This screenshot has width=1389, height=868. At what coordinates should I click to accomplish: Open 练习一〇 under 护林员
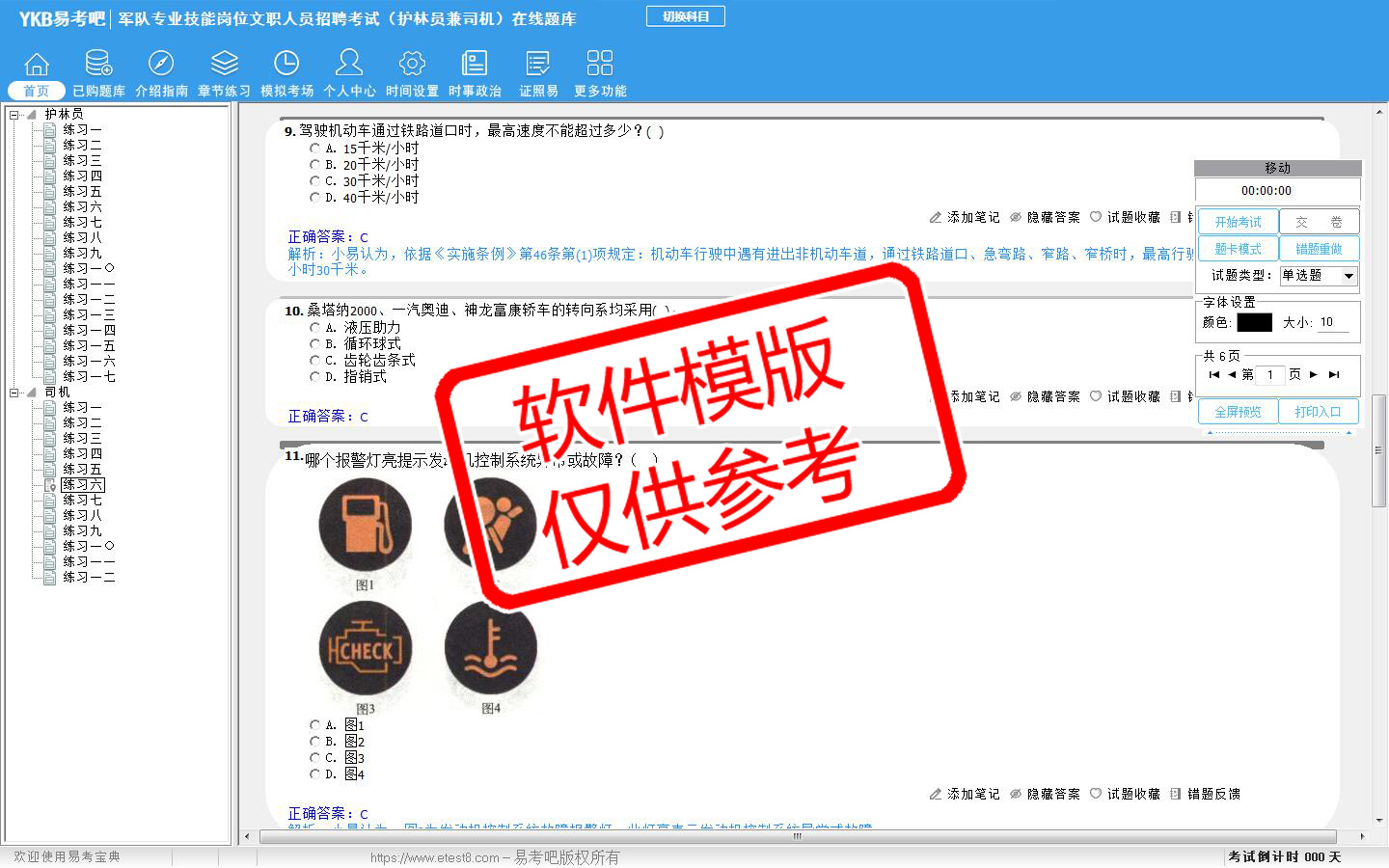point(89,269)
